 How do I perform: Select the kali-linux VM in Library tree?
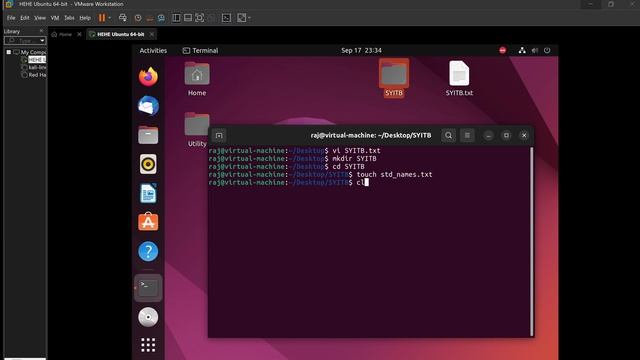(37, 67)
